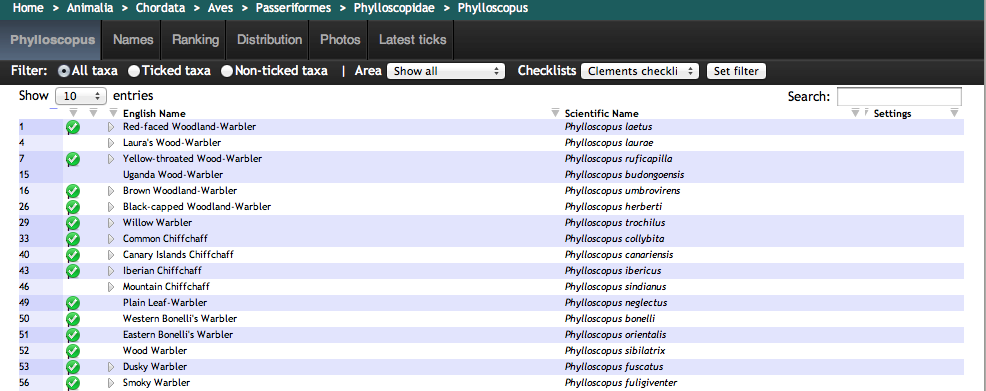Select the Non-ticked taxa radio button

(x=227, y=71)
